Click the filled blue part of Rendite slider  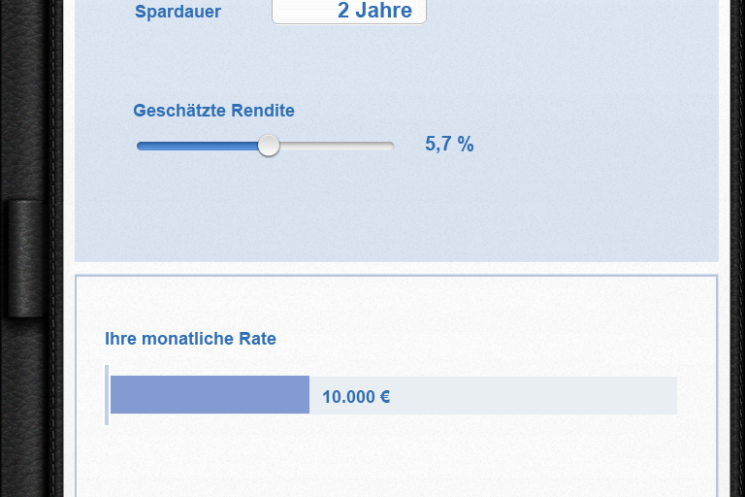(198, 146)
